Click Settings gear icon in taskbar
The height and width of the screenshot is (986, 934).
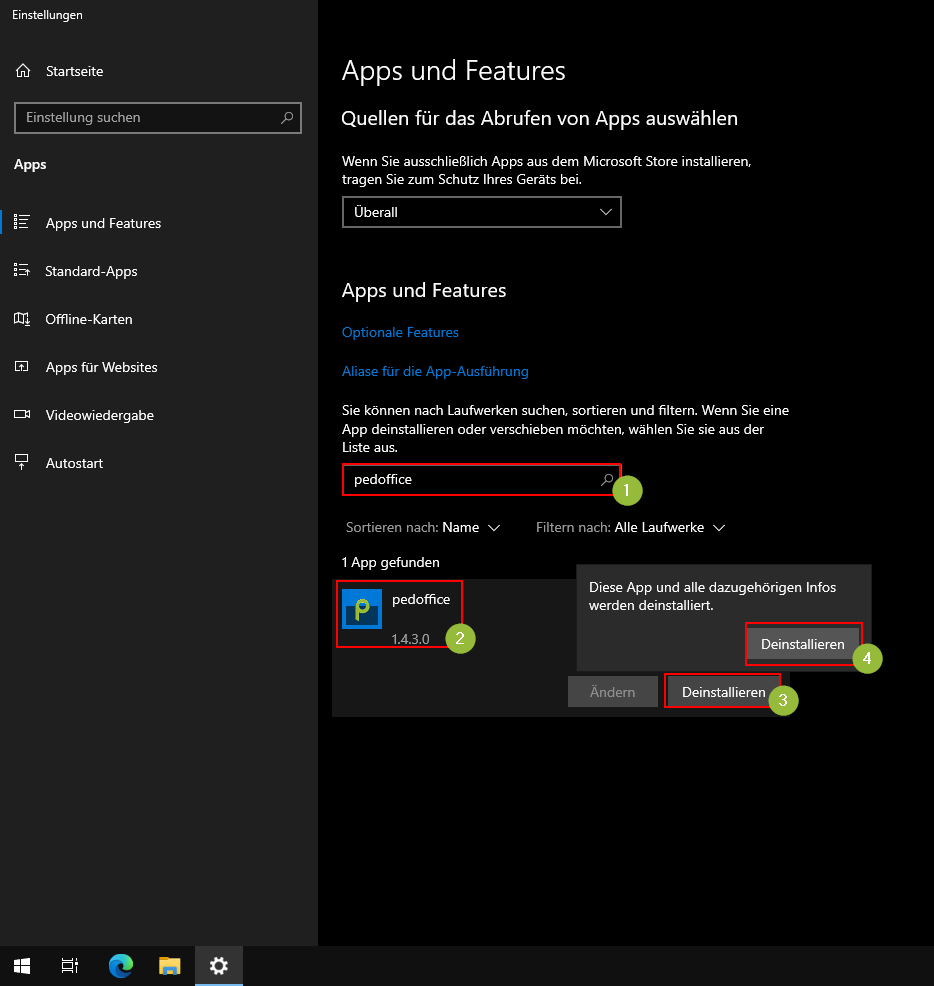pos(219,966)
